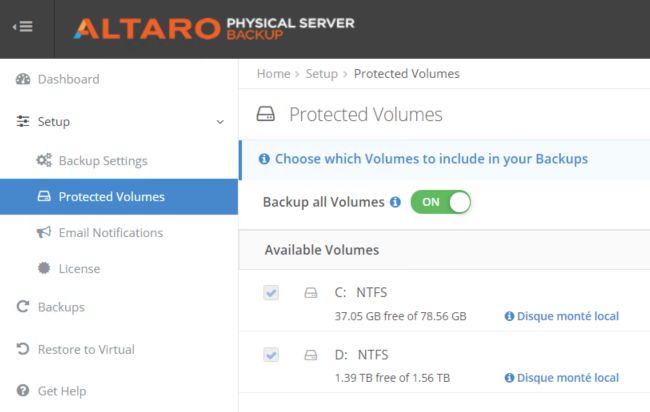Click Disque monté local link for C:
The image size is (650, 412).
point(567,316)
